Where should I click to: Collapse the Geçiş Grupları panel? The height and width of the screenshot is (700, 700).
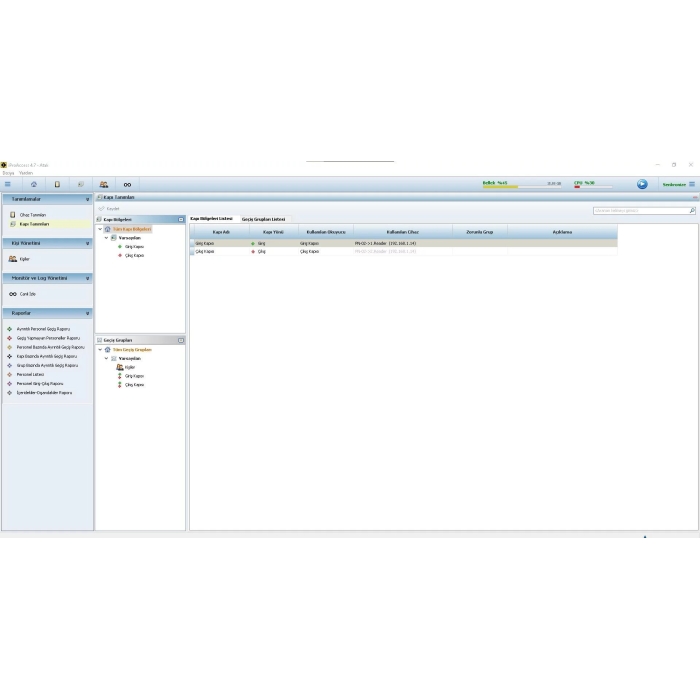180,340
